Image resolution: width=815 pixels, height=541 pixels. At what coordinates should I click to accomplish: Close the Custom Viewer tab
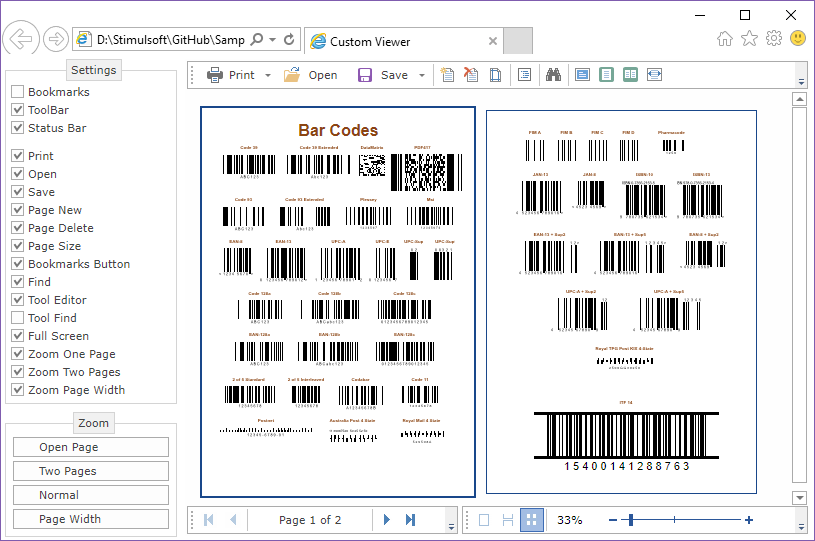point(493,41)
